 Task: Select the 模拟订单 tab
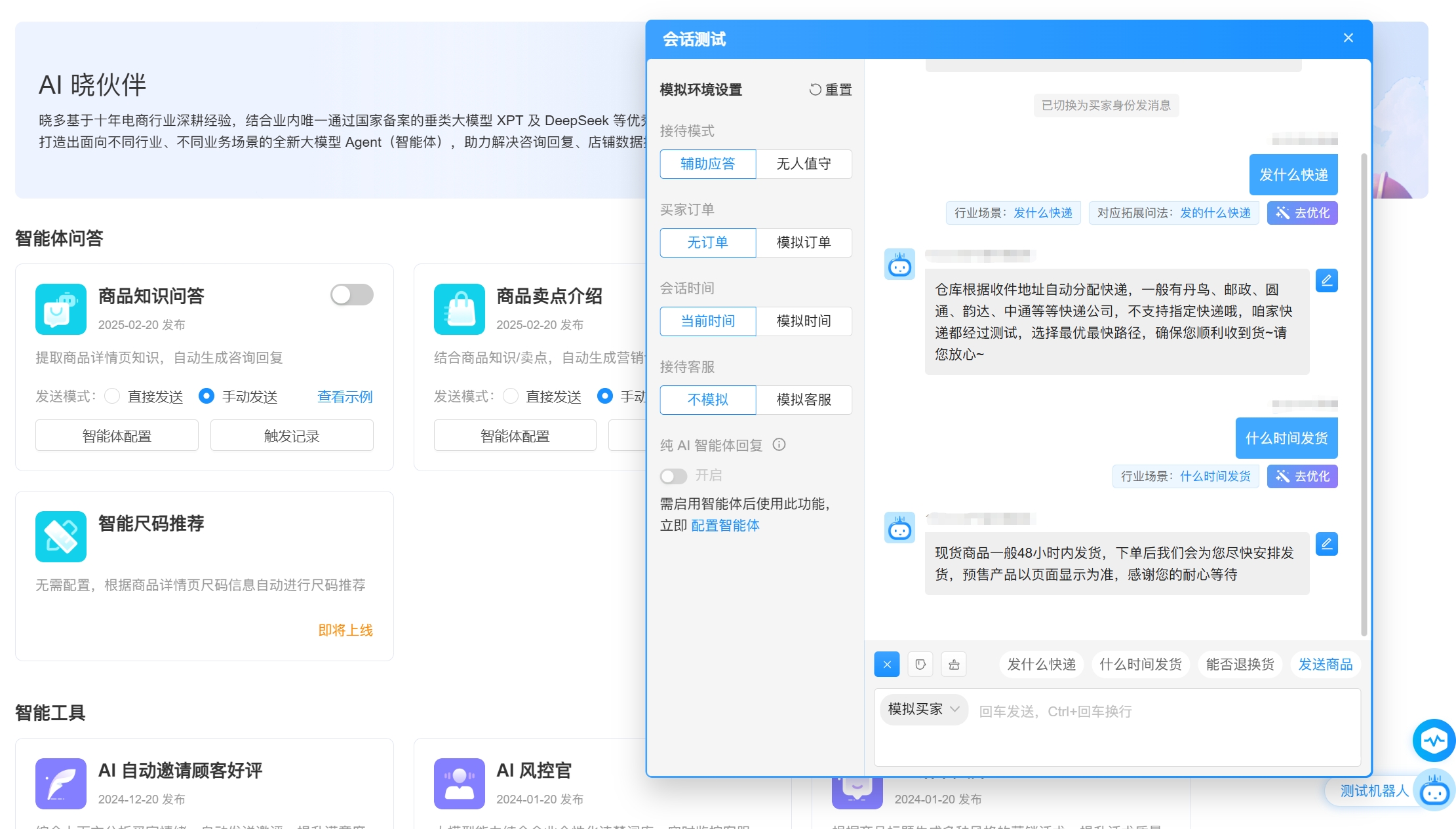coord(804,242)
